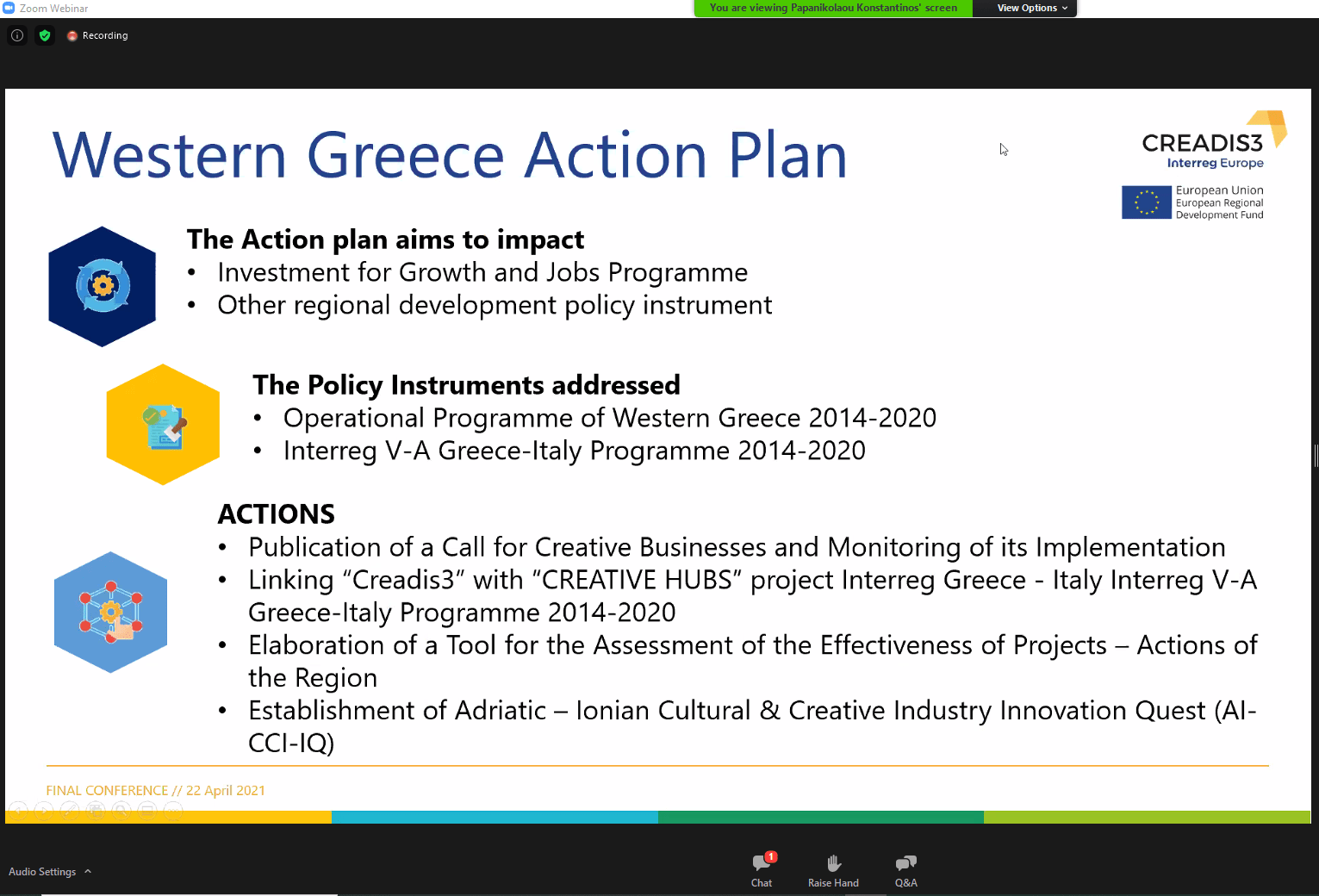Screen dimensions: 1319x896
Task: Click the red Recording indicator
Action: pyautogui.click(x=97, y=35)
